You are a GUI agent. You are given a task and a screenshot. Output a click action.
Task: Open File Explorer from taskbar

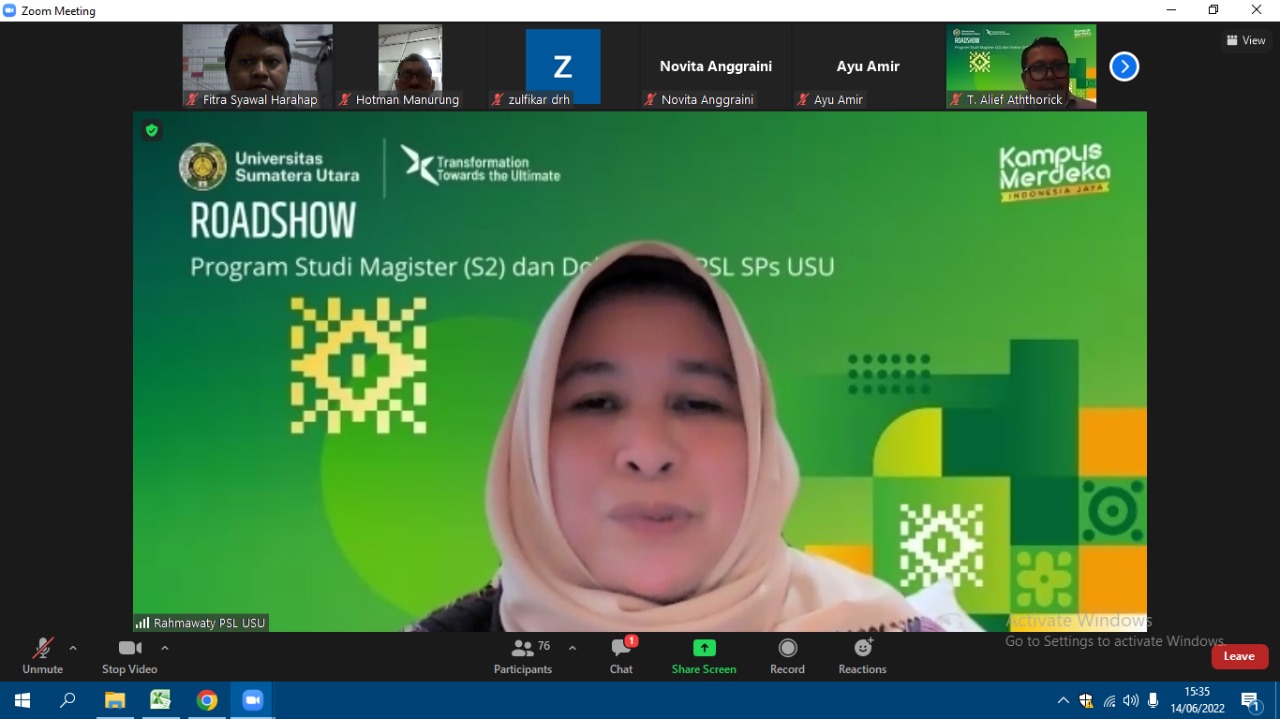(115, 700)
